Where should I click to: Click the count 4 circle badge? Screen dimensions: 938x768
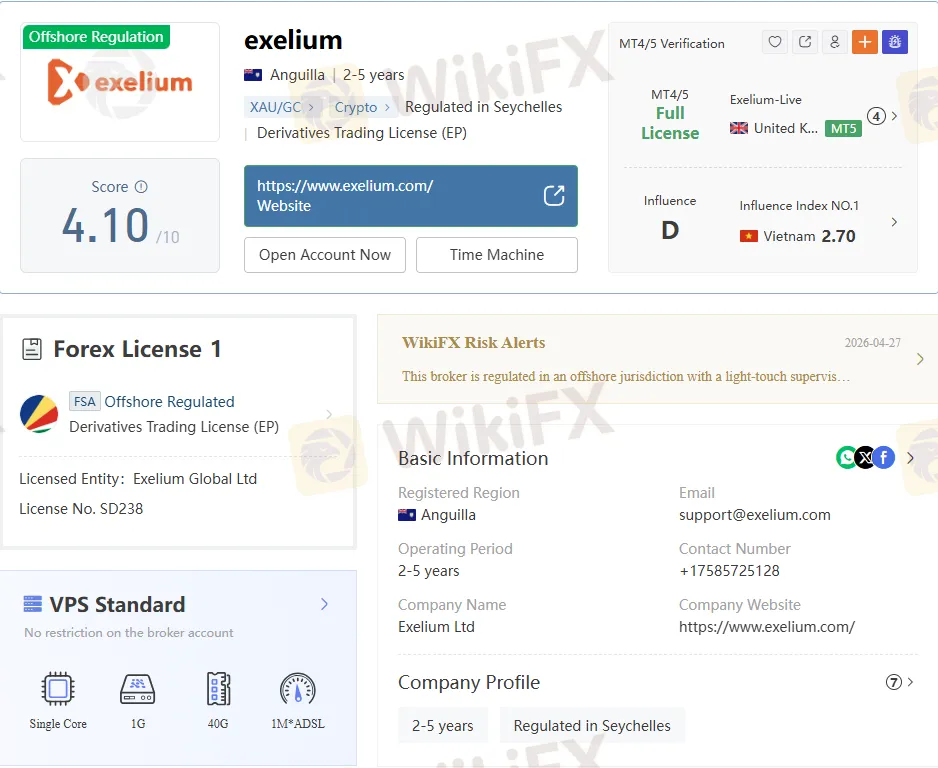click(876, 116)
